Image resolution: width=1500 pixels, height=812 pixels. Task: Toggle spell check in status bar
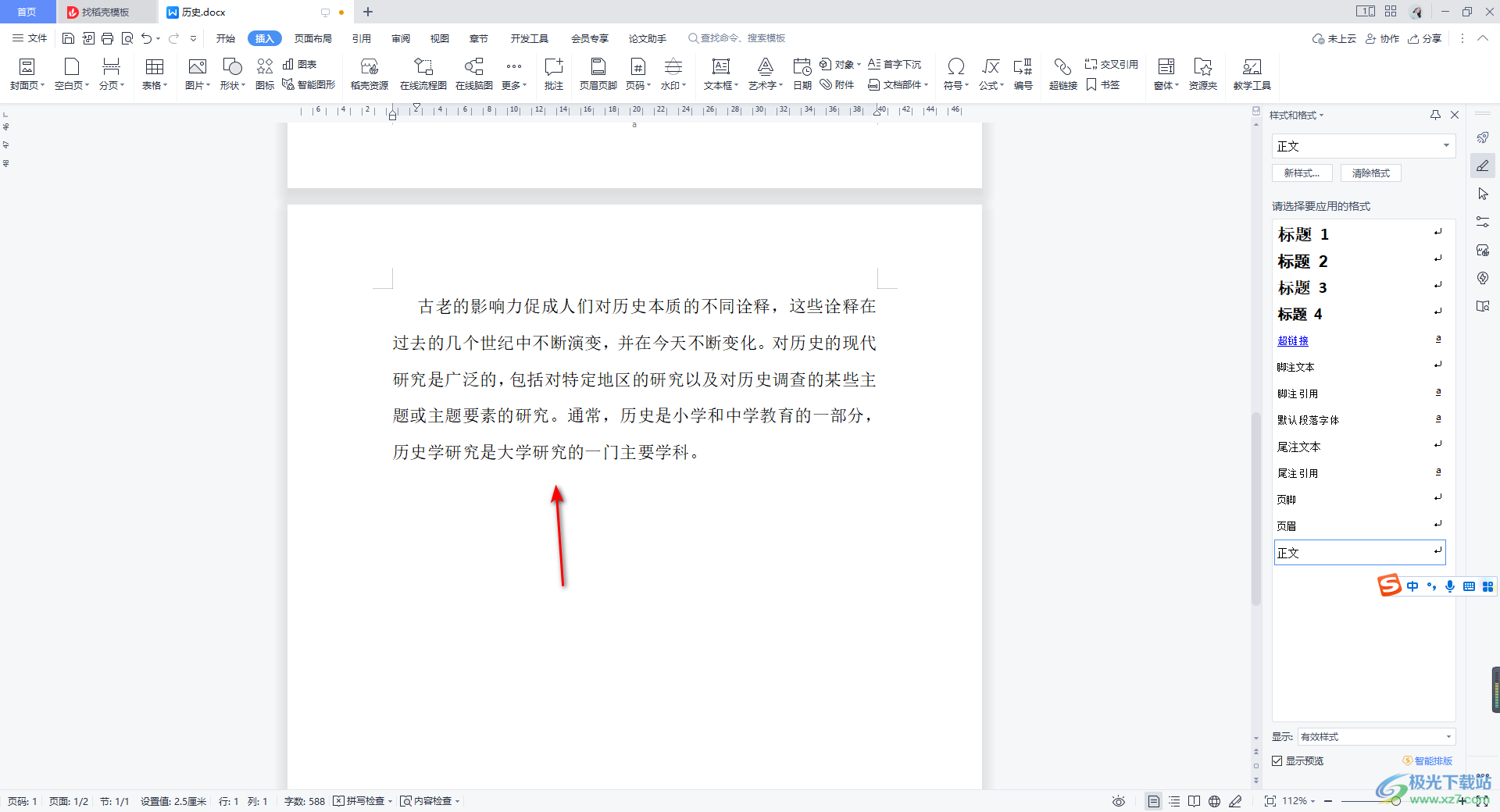click(x=362, y=801)
